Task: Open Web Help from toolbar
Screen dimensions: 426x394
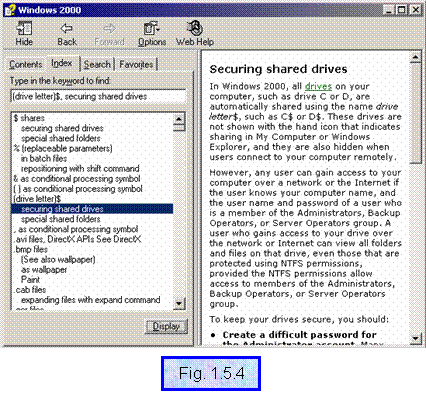Action: click(x=195, y=33)
